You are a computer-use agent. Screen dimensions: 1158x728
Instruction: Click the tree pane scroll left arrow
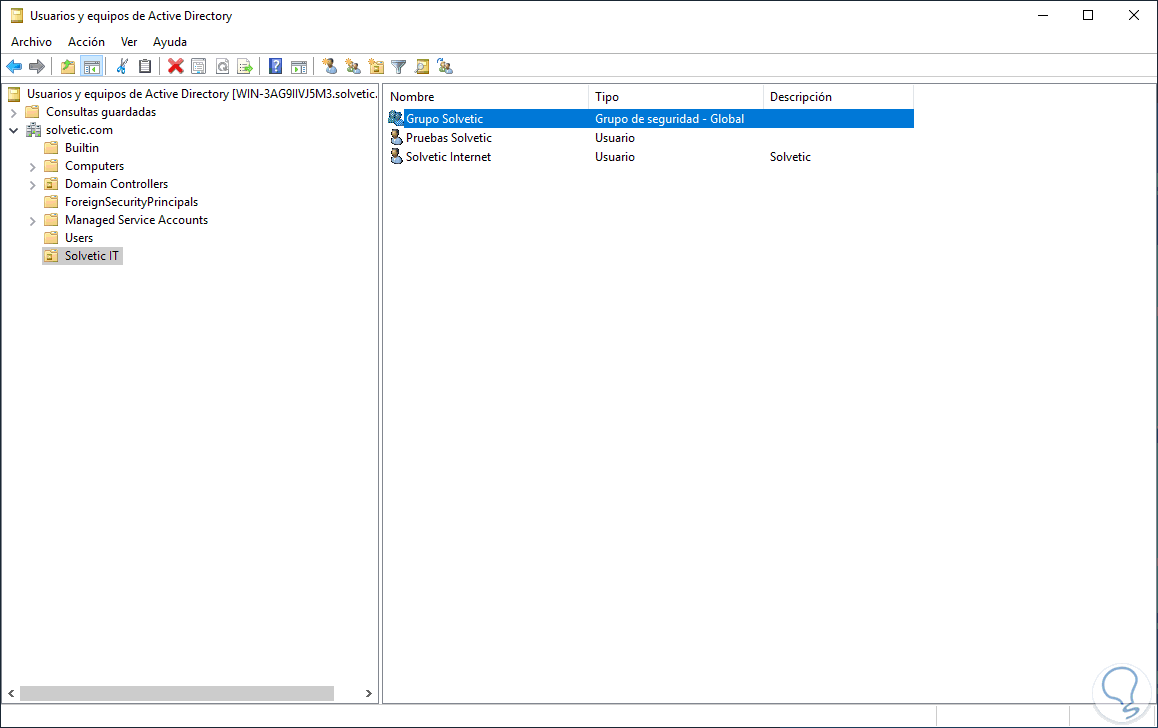coord(11,693)
